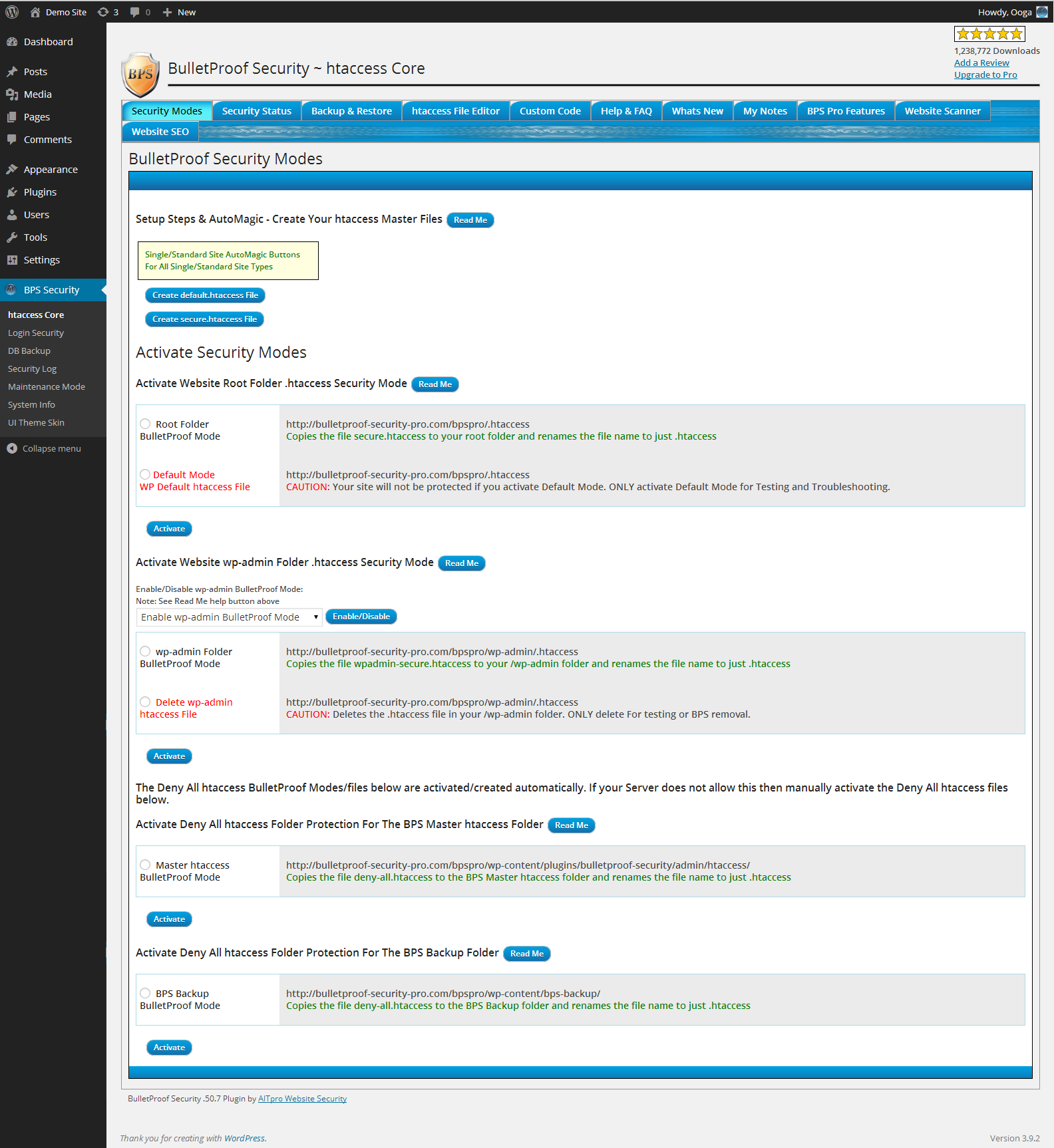Click Read Me beside wp-admin Folder Security Mode
The image size is (1054, 1148).
[x=462, y=563]
